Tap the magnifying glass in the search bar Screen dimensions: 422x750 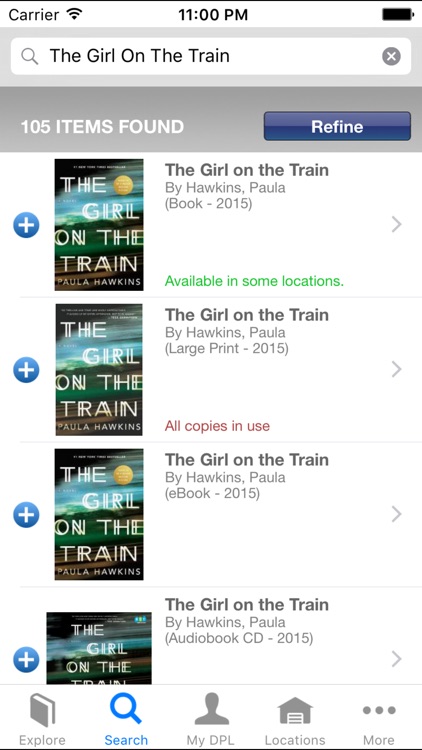pyautogui.click(x=30, y=56)
